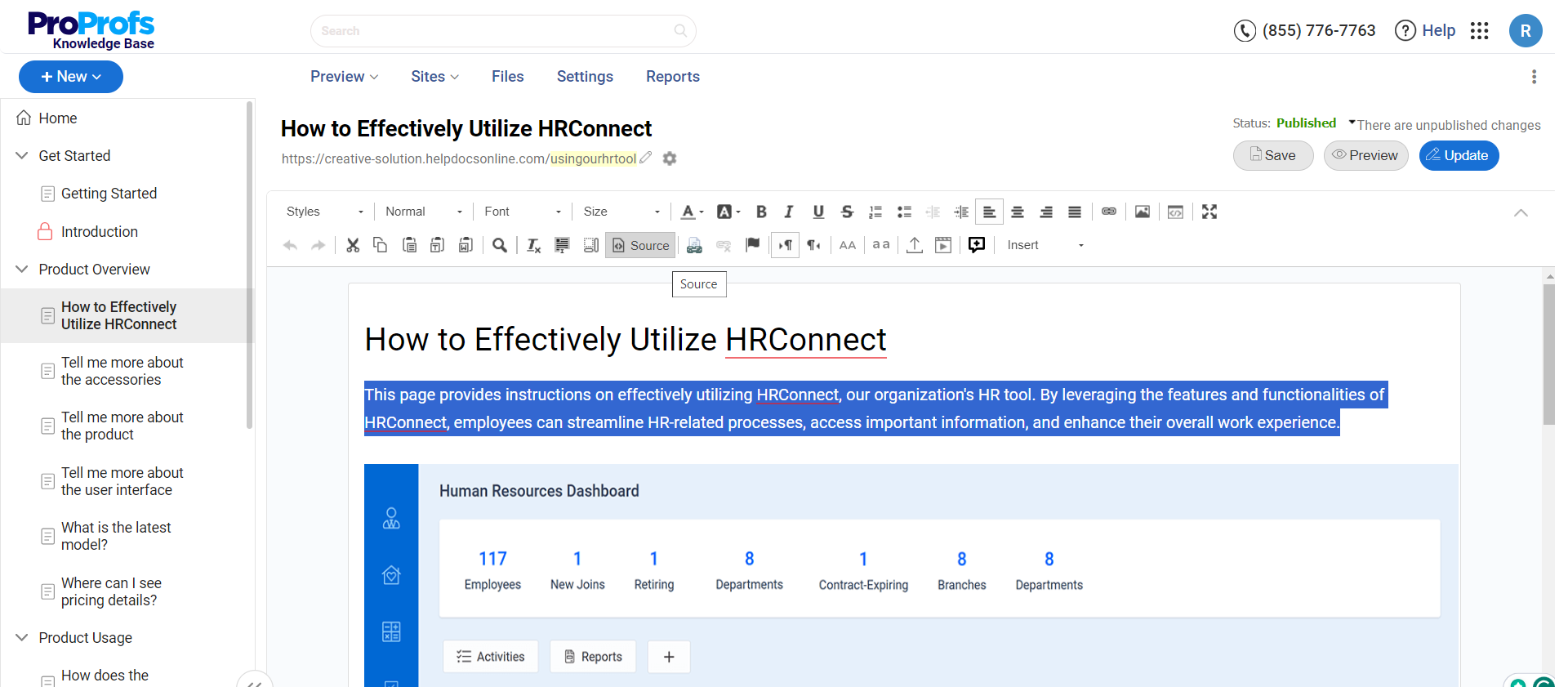The image size is (1568, 687).
Task: Click the upload file icon
Action: point(915,245)
